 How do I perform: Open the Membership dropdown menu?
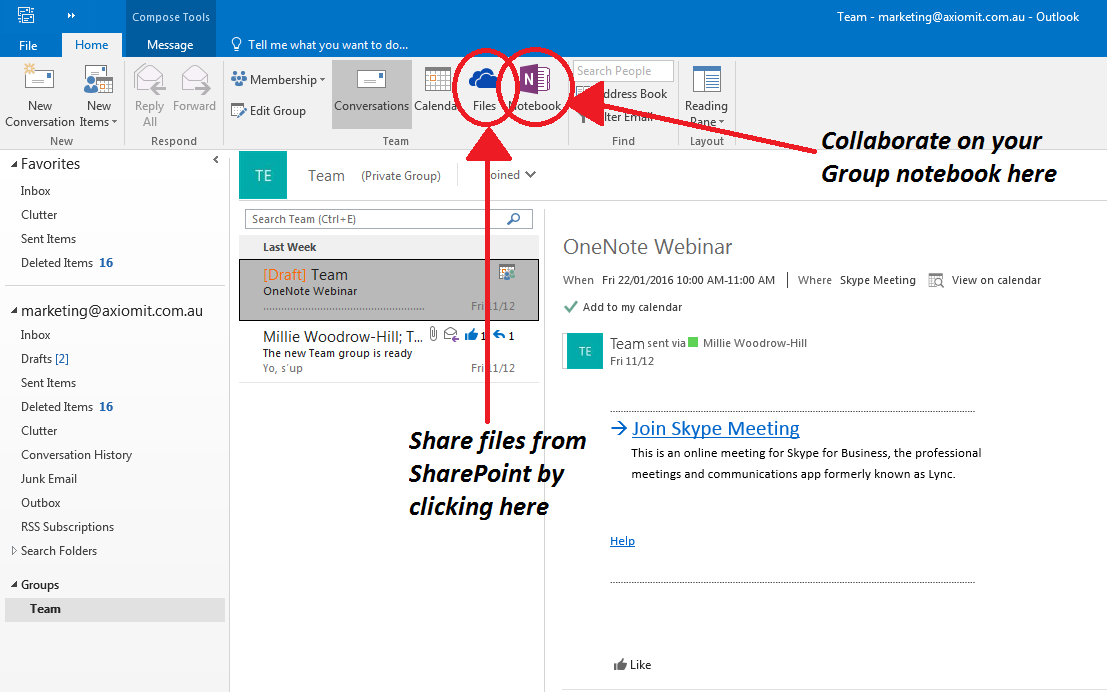point(278,80)
